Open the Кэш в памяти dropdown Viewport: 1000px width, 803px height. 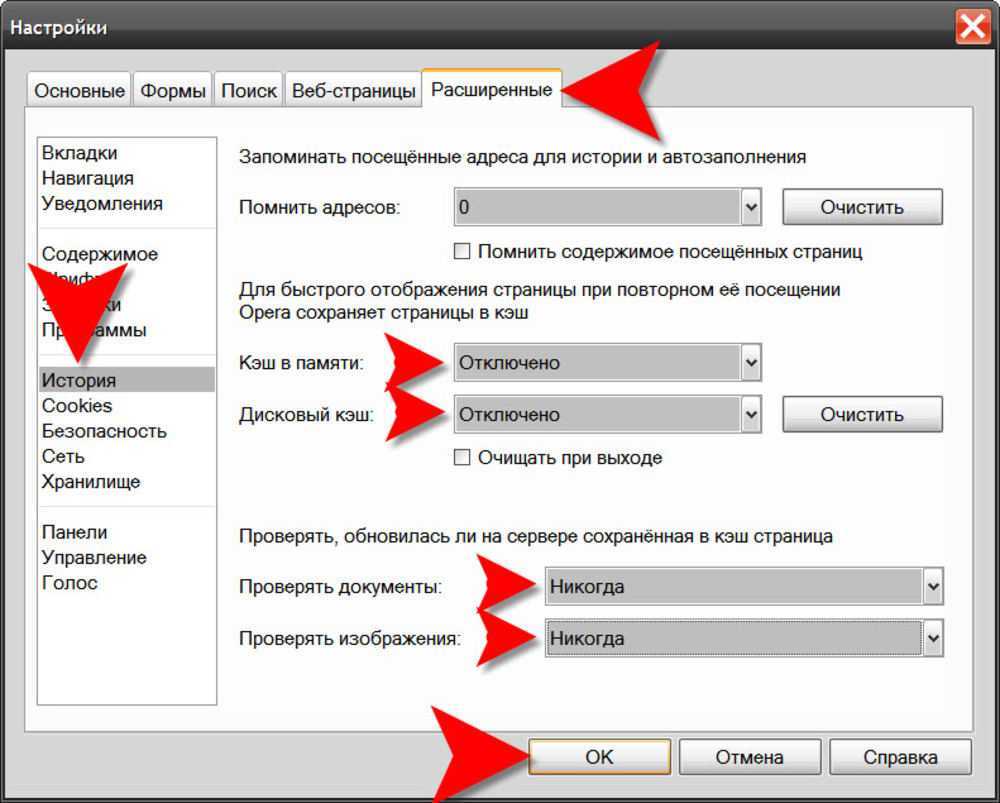(x=608, y=362)
